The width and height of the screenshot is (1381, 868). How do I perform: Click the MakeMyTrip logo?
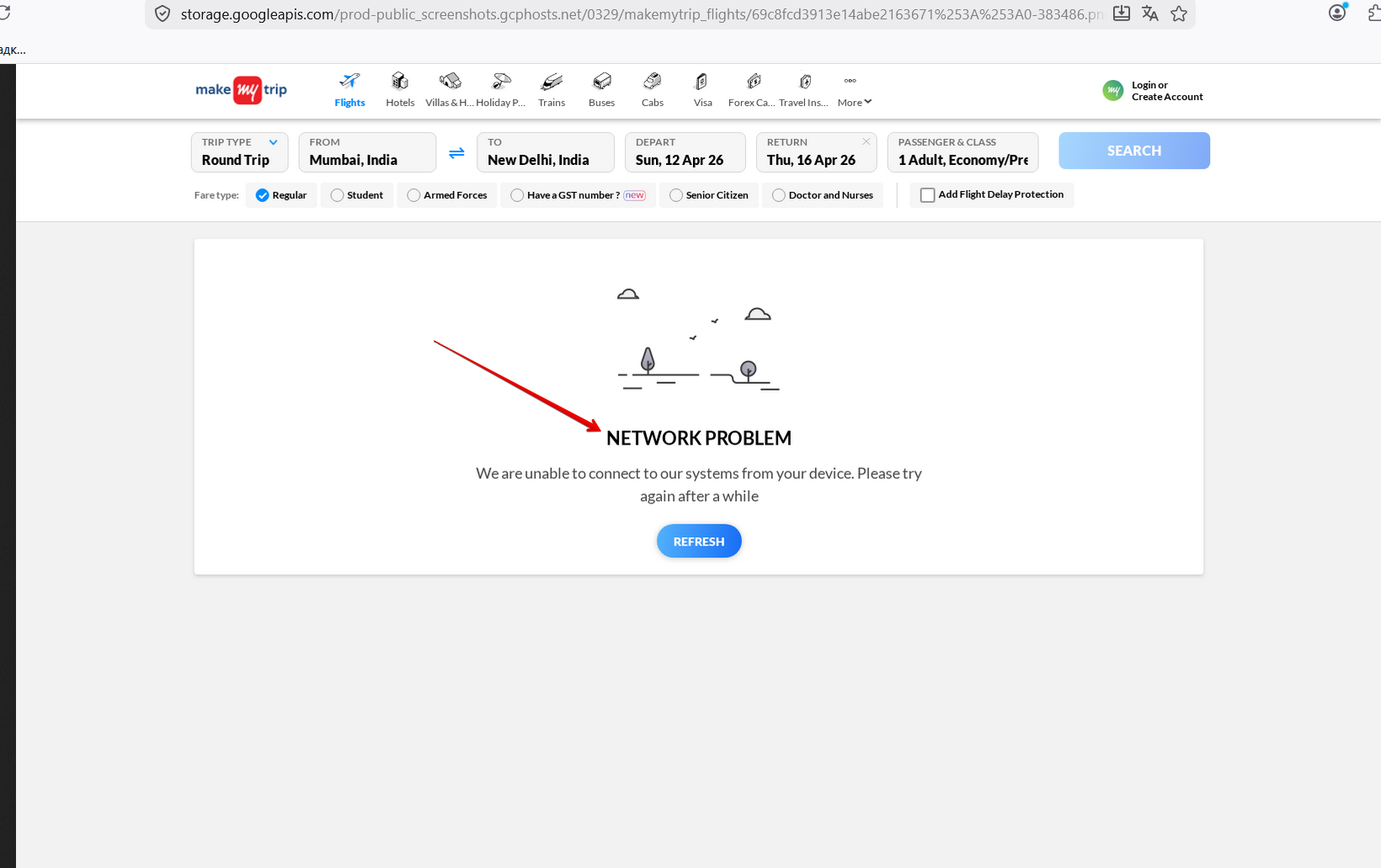(241, 89)
